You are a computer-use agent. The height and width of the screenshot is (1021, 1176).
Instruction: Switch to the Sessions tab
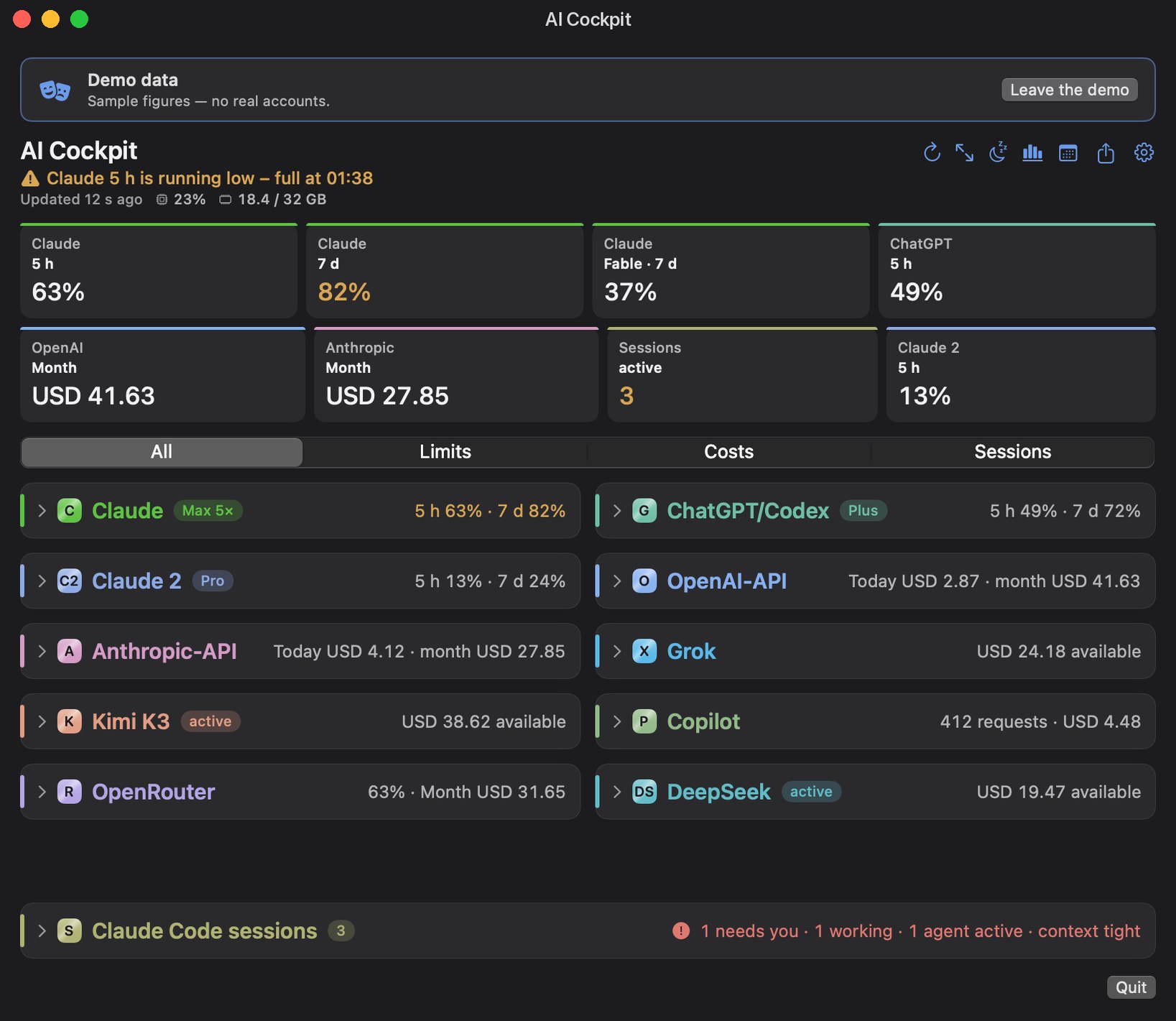(x=1012, y=452)
